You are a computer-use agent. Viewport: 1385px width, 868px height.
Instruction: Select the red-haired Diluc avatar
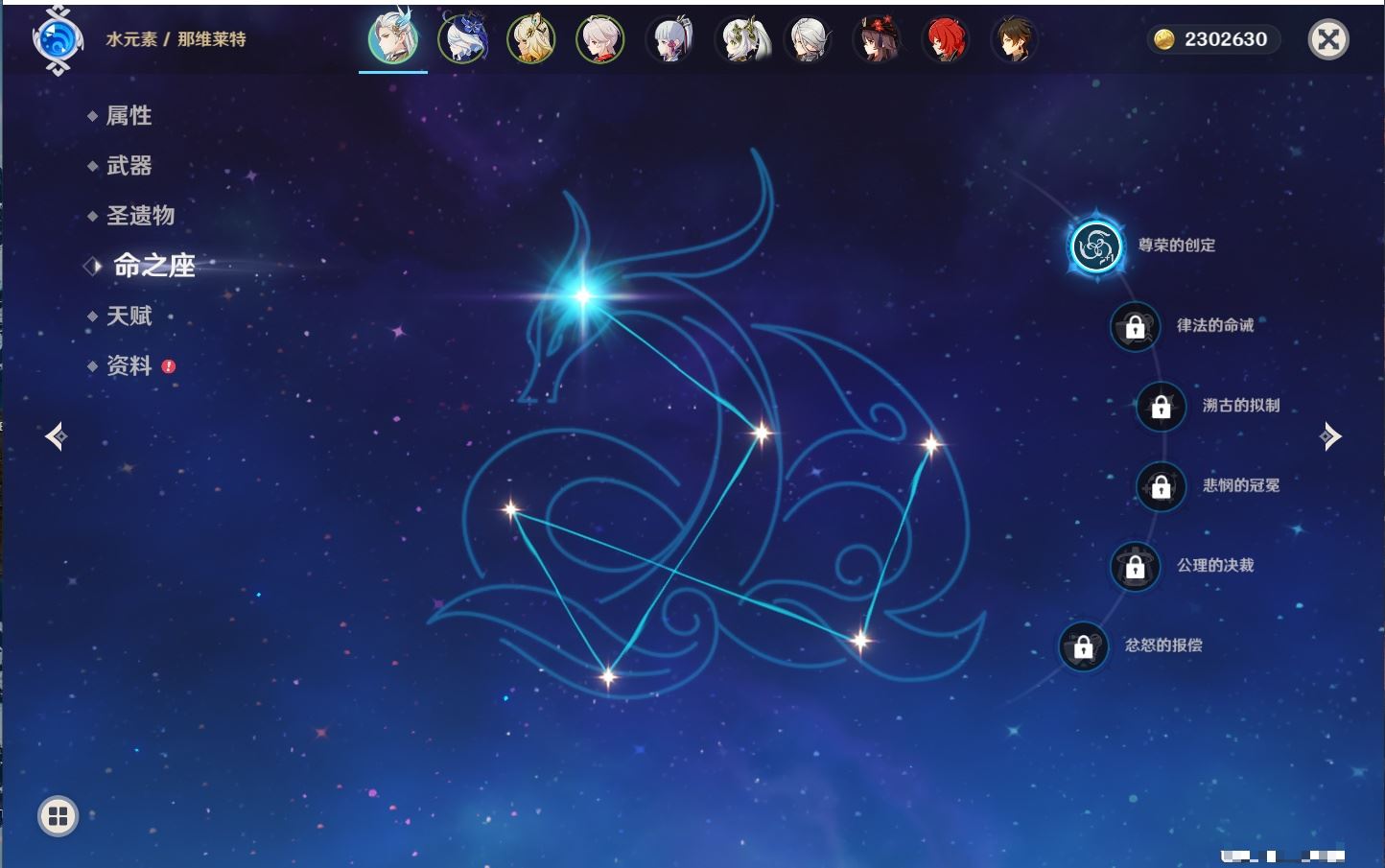[x=946, y=39]
